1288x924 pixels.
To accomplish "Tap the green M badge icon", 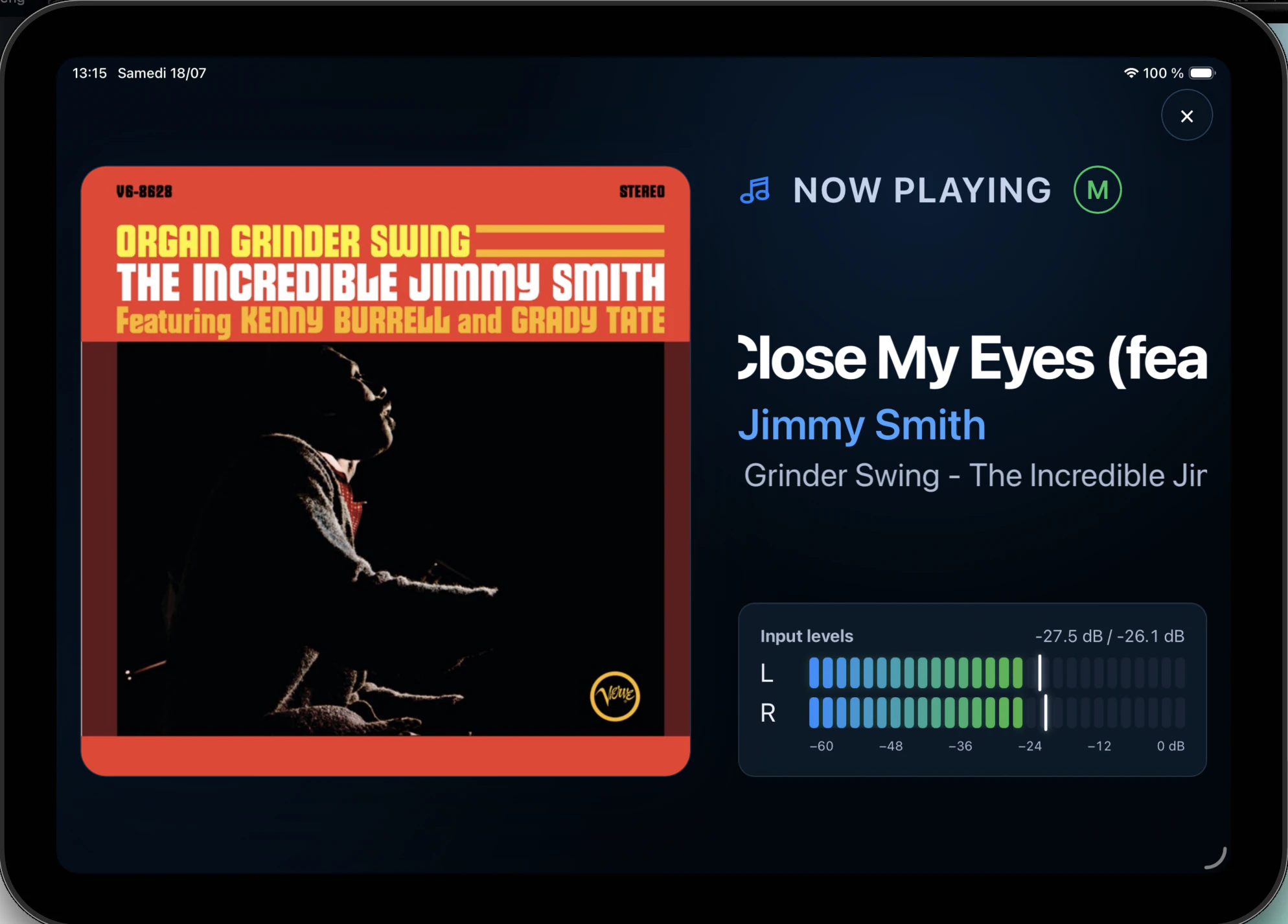I will click(1097, 190).
